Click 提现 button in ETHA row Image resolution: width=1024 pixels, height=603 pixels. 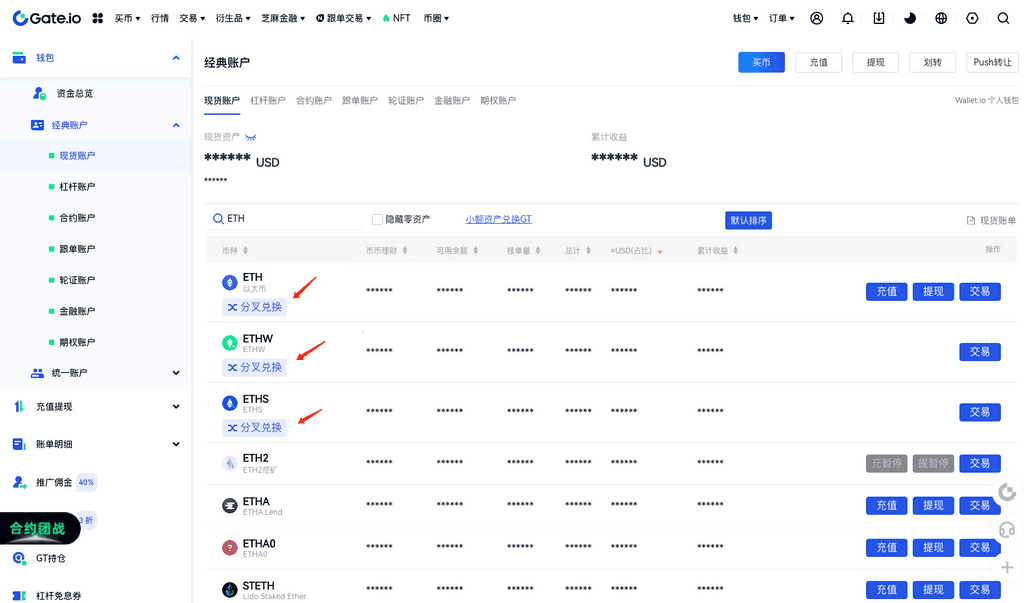coord(933,506)
